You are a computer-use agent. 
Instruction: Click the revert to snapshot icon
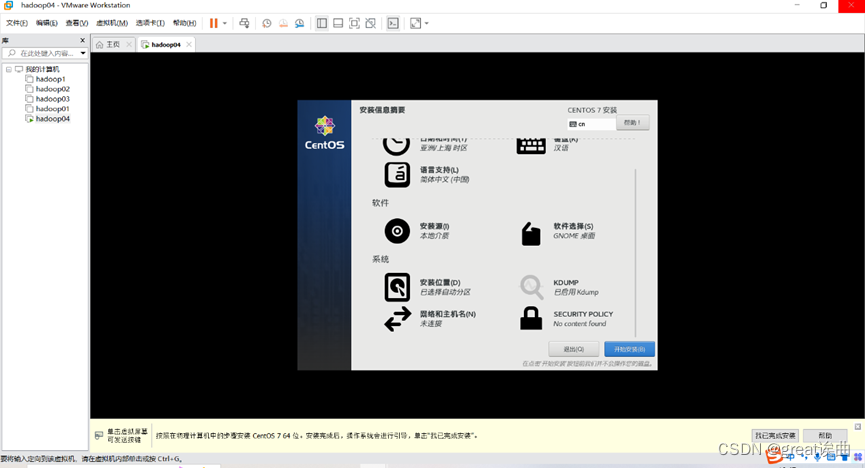pyautogui.click(x=283, y=23)
